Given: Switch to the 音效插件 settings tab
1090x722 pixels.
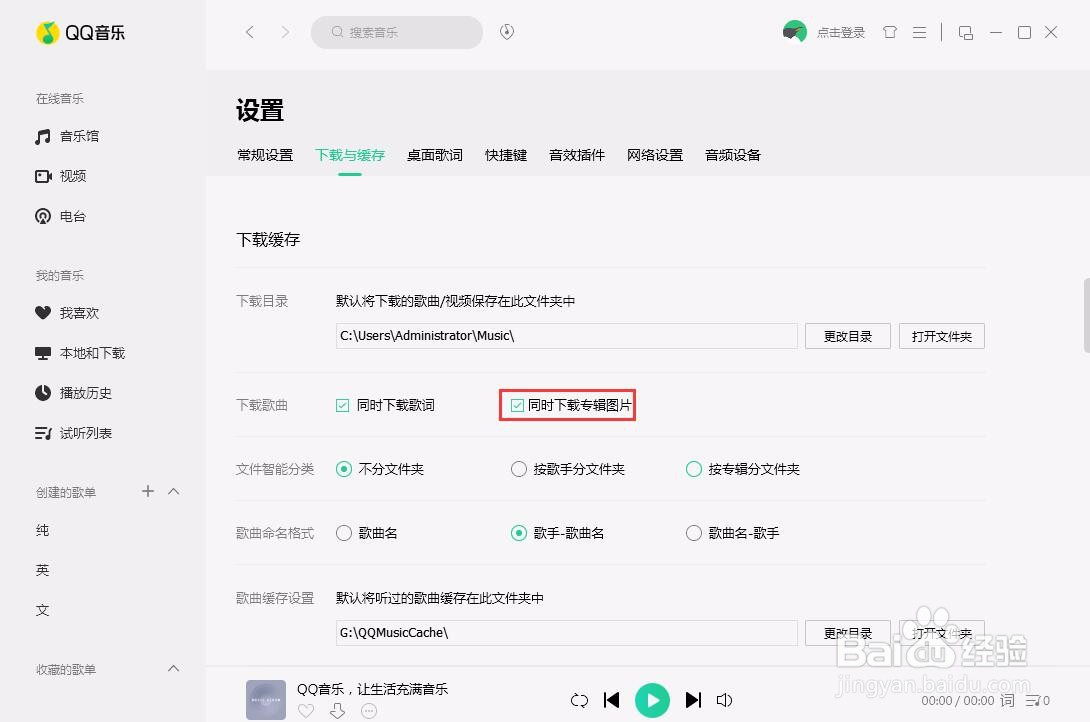Looking at the screenshot, I should click(576, 155).
